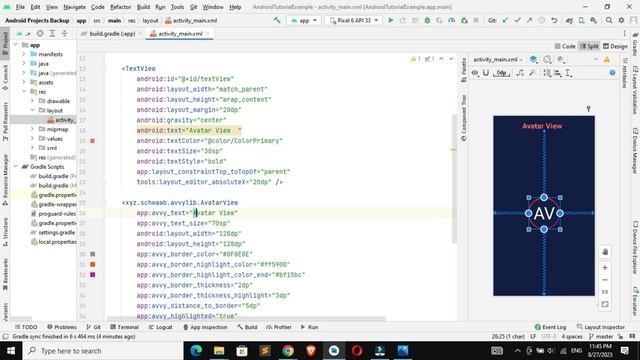Viewport: 640px width, 360px height.
Task: Open the Problems tool window
Action: 62,327
